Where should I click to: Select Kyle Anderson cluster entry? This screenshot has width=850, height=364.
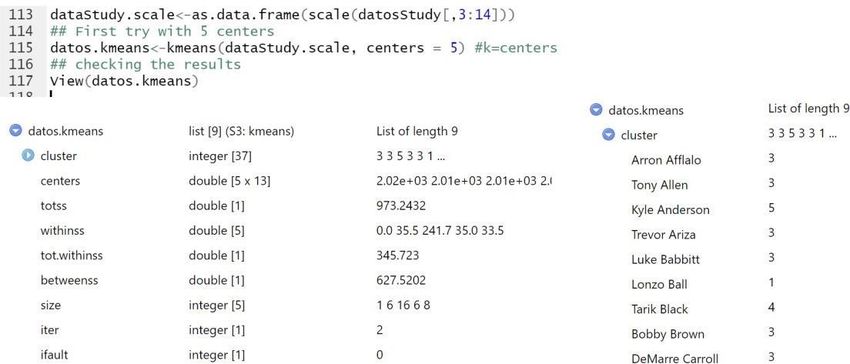pos(670,210)
